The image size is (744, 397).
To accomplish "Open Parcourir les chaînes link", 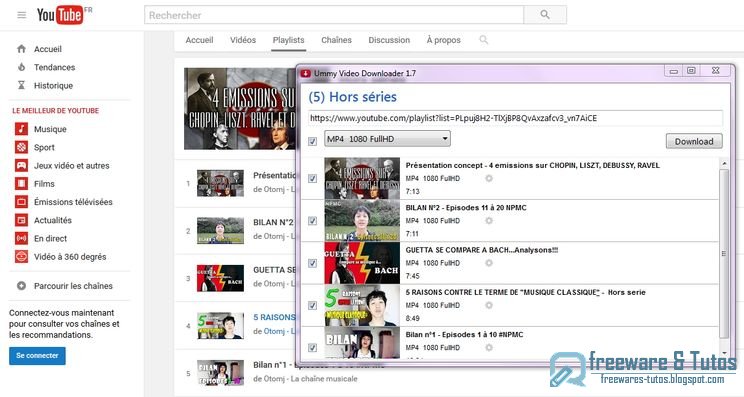I will [x=73, y=286].
